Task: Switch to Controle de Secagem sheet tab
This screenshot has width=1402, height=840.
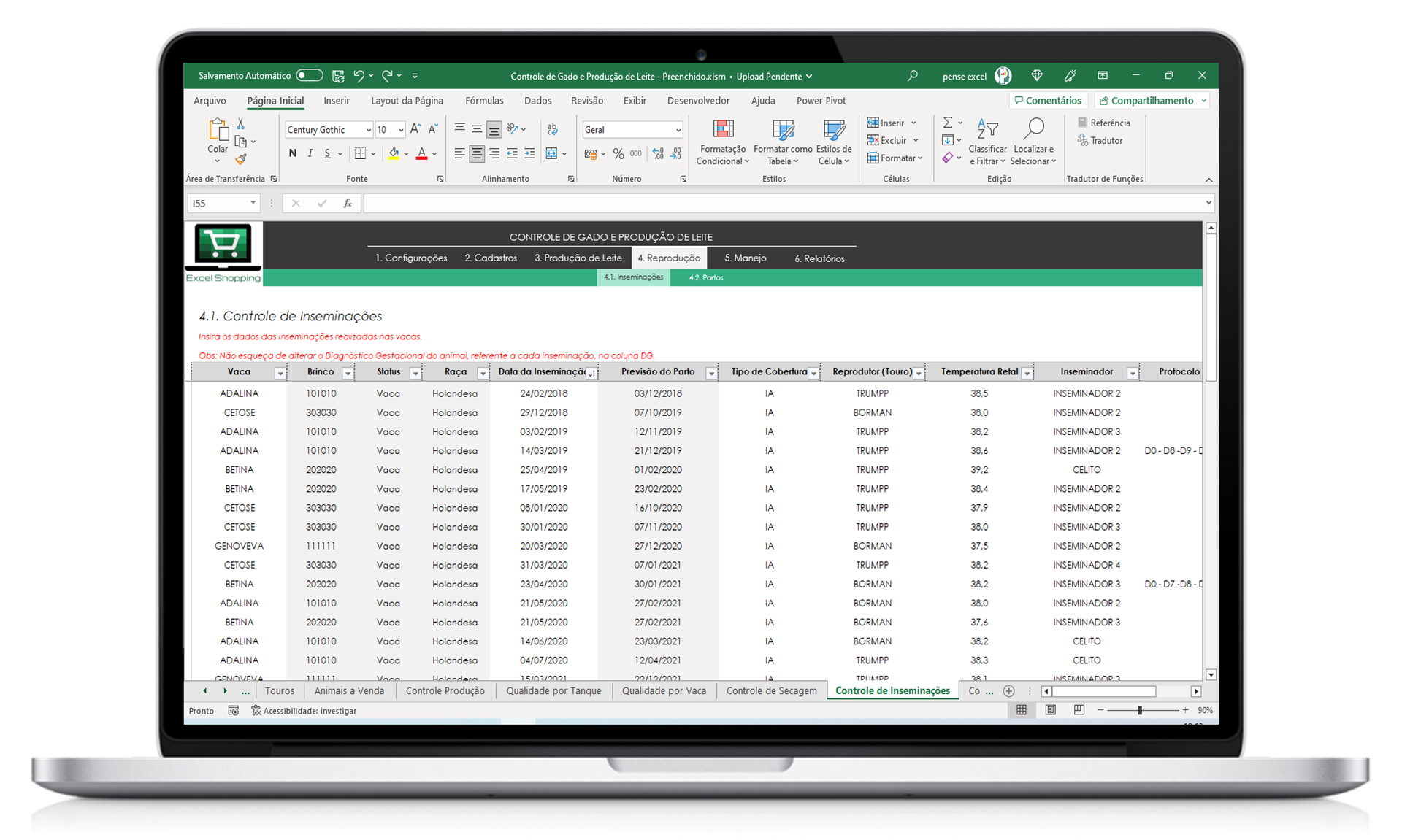Action: click(771, 691)
